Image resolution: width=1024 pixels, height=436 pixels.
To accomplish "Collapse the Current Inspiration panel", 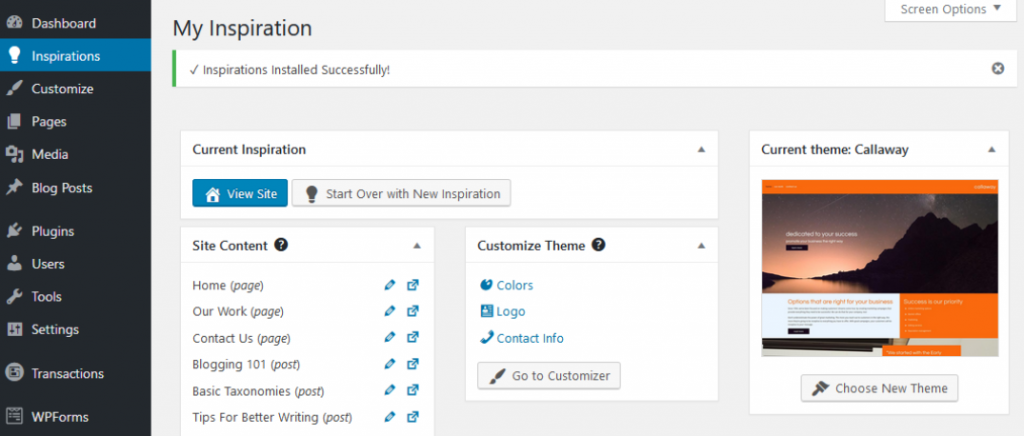I will coord(701,149).
